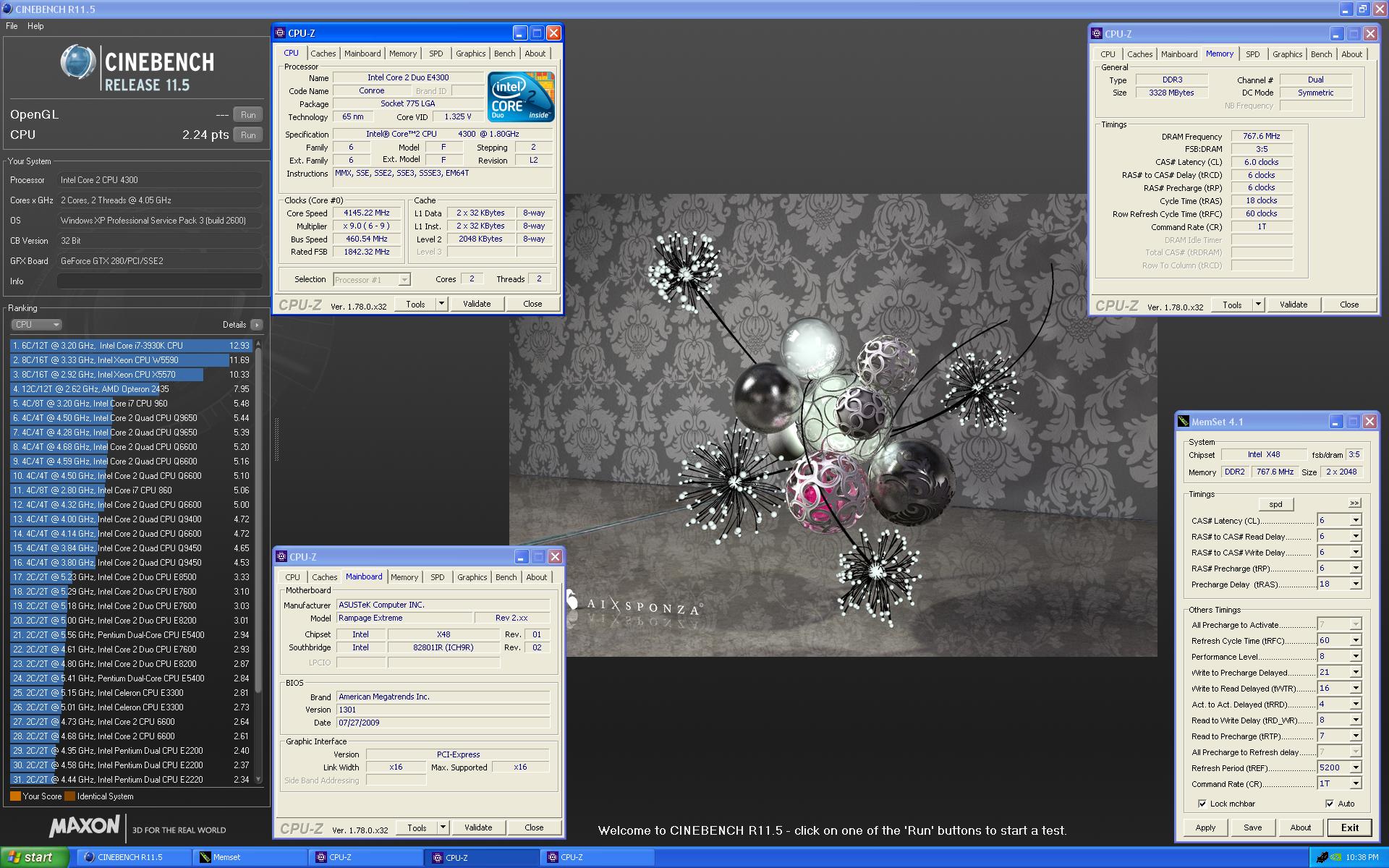Open the CAS# Latency (CL) dropdown in MemSet
Screen dimensions: 1389x868
[x=1356, y=520]
